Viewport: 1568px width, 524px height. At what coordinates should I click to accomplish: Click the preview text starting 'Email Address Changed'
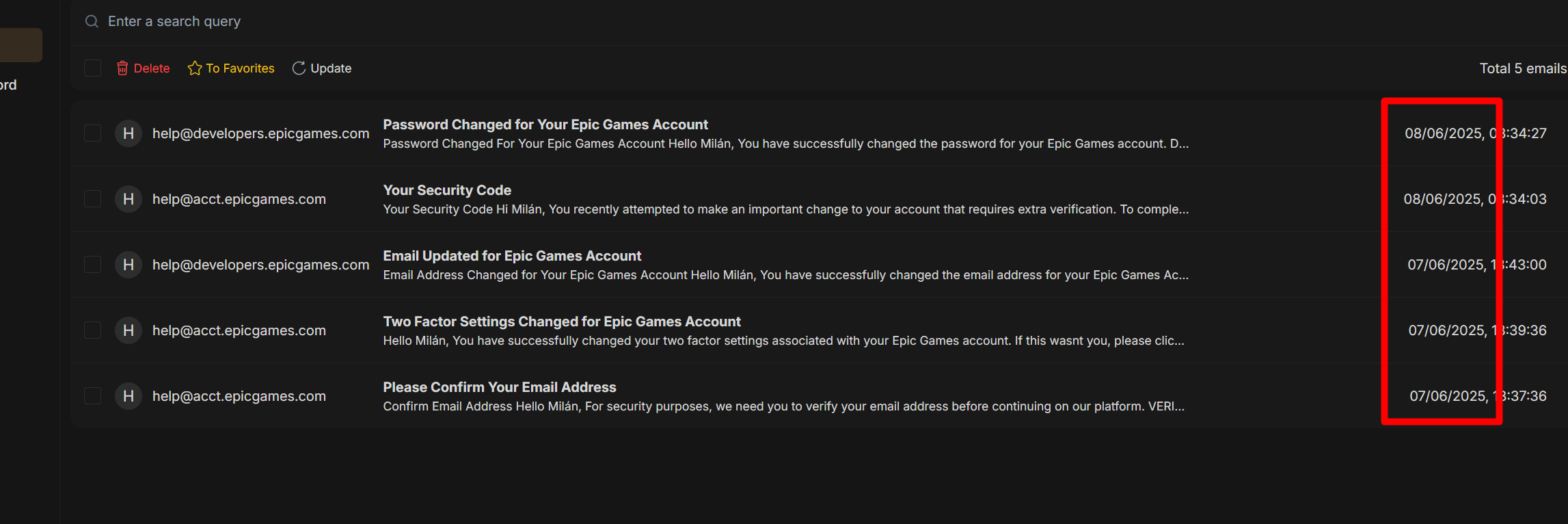(786, 275)
